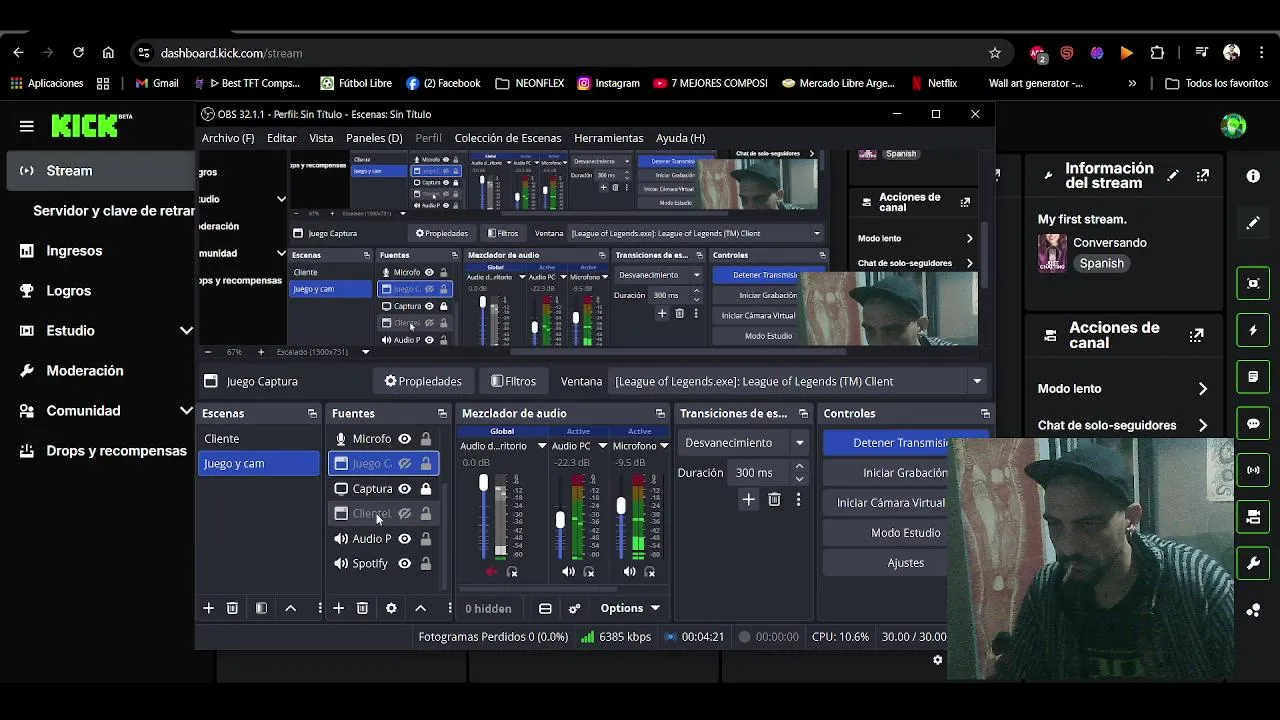Zoom out the OBS preview with the minus icon
Screen dimensions: 1280x720
click(x=207, y=352)
